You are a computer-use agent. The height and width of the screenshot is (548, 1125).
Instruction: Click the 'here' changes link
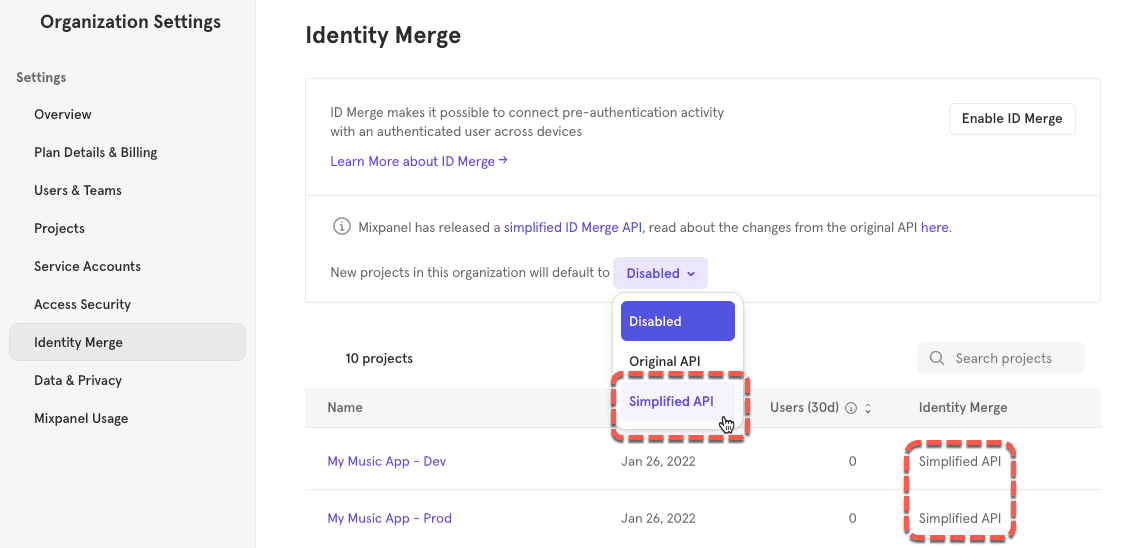(x=934, y=227)
